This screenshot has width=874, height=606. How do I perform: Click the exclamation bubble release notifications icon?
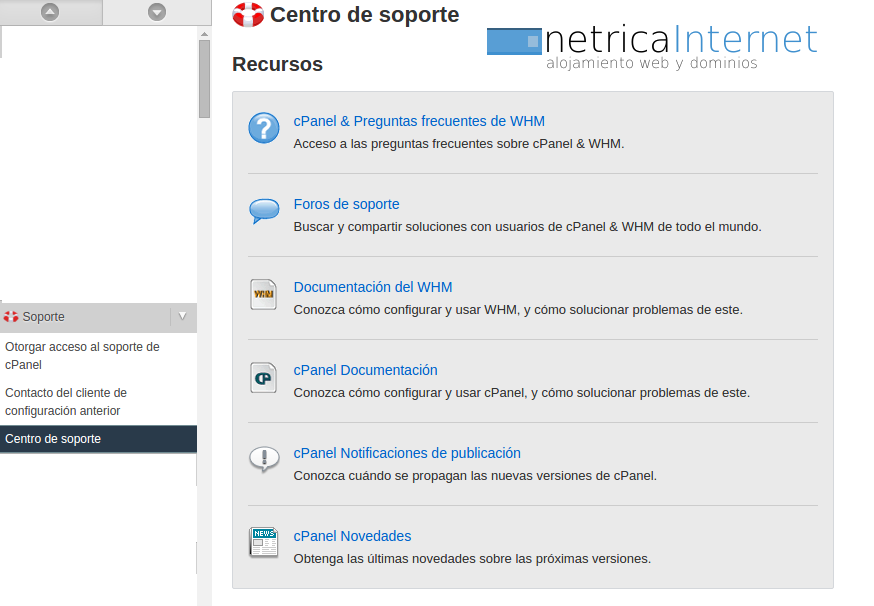point(264,459)
